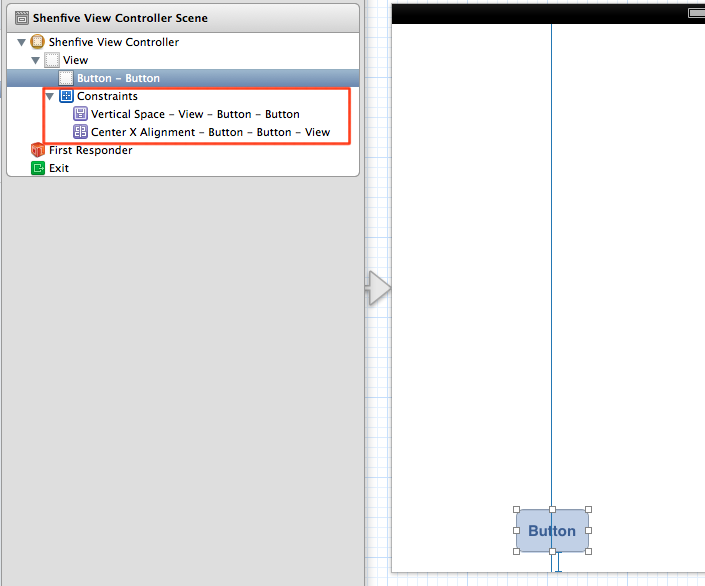The width and height of the screenshot is (705, 586).
Task: Collapse the View disclosure triangle
Action: point(36,60)
